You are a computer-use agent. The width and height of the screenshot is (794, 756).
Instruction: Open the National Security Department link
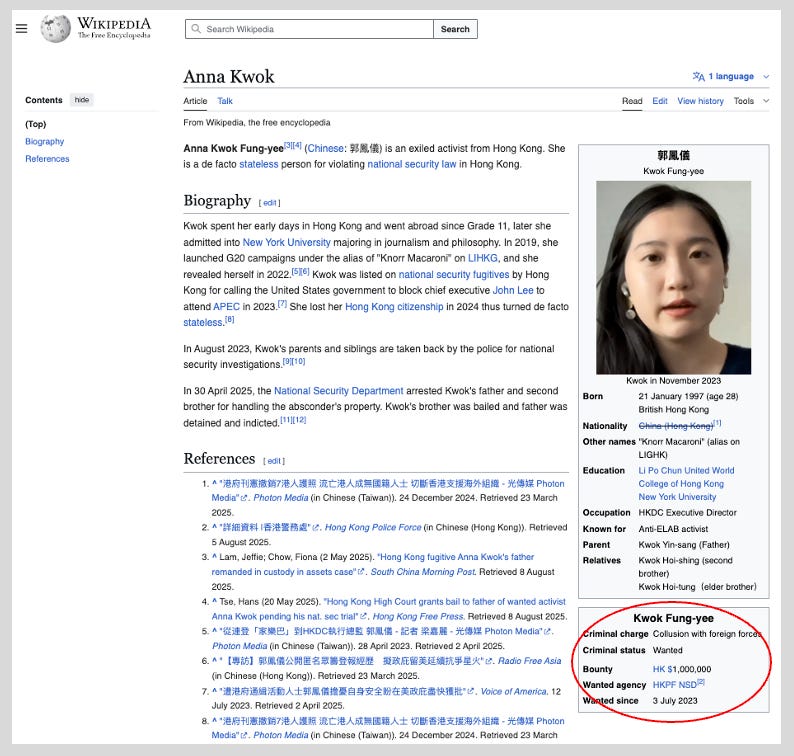(x=339, y=390)
